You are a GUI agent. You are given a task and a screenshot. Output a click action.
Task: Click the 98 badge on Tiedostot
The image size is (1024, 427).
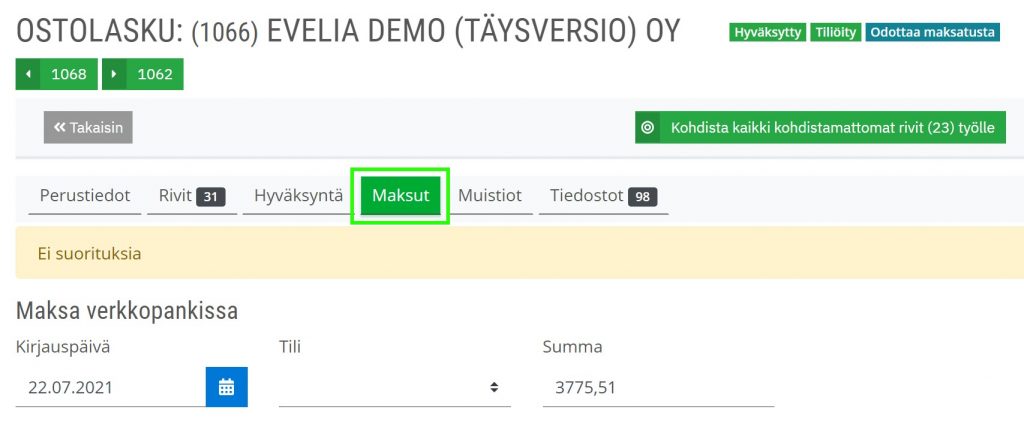coord(643,197)
